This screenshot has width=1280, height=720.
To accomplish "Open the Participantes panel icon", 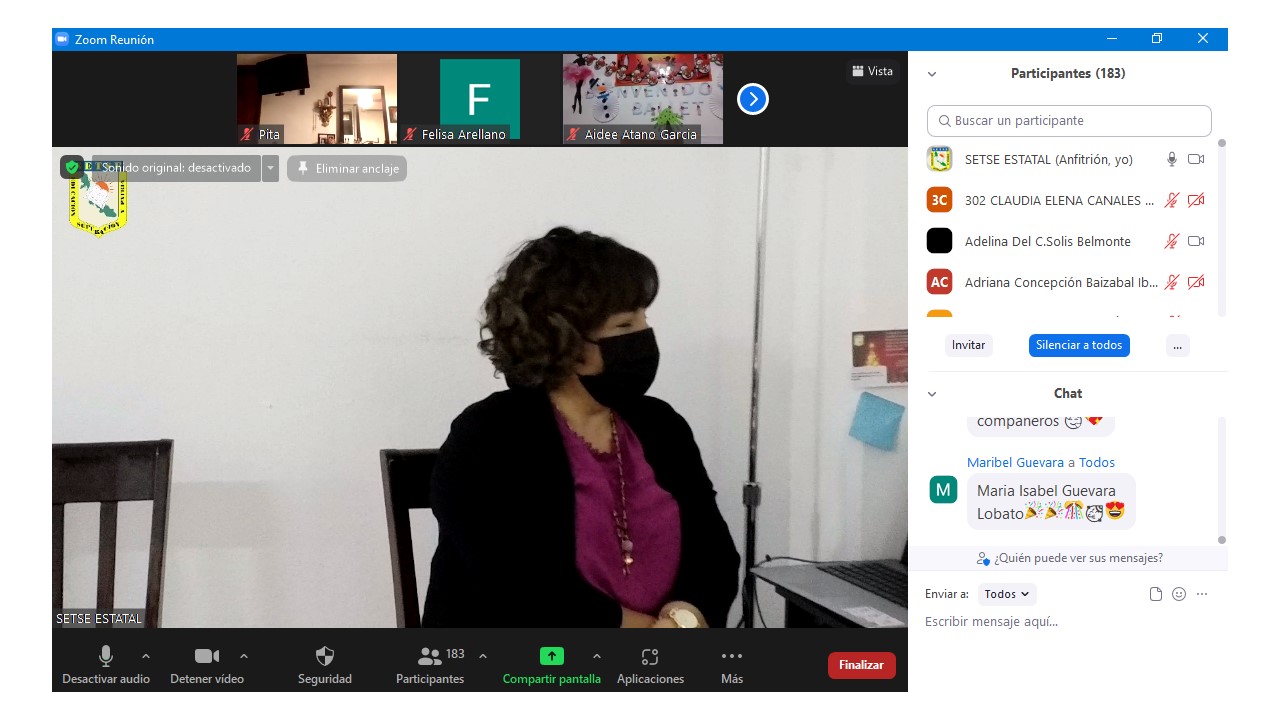I will point(430,656).
